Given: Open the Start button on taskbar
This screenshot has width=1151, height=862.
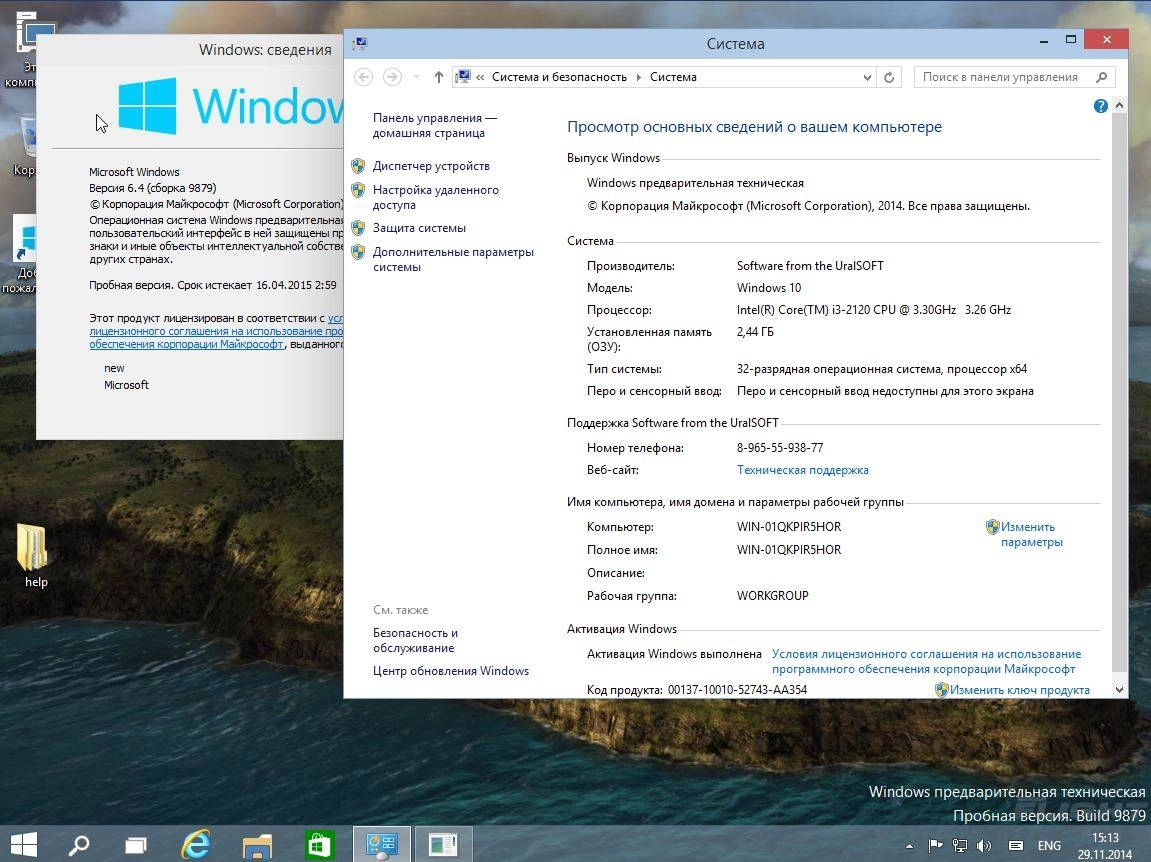Looking at the screenshot, I should (x=23, y=844).
